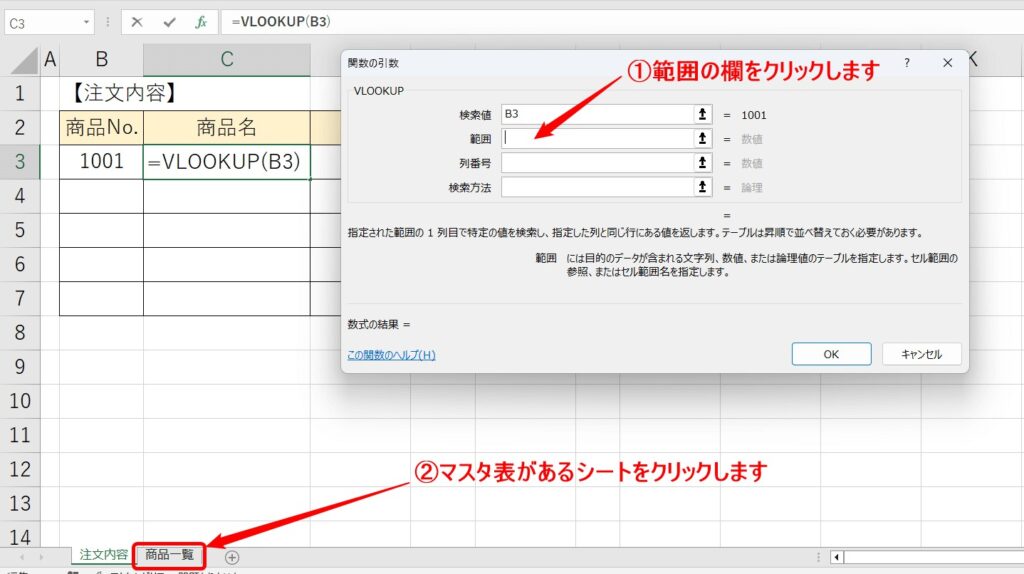
Task: Click the 検索方法 field collapse arrow icon
Action: (702, 187)
